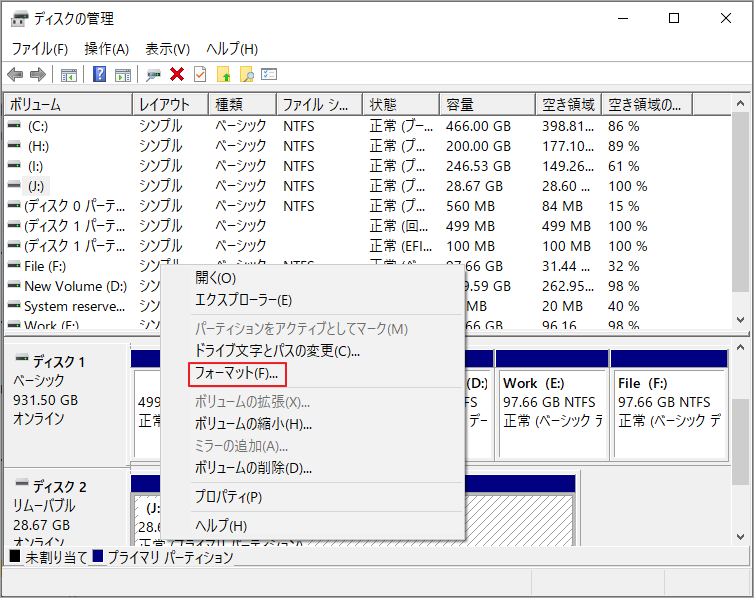
Task: Click the 89 % free space cell
Action: tap(624, 146)
